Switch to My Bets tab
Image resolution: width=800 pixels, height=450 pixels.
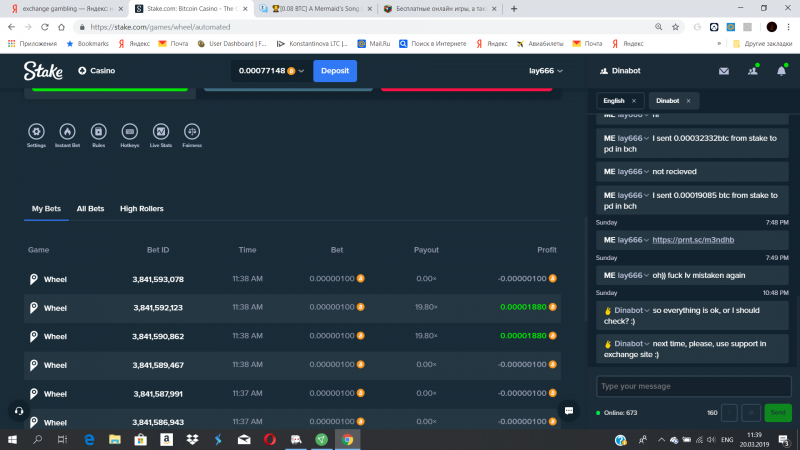[x=46, y=209]
